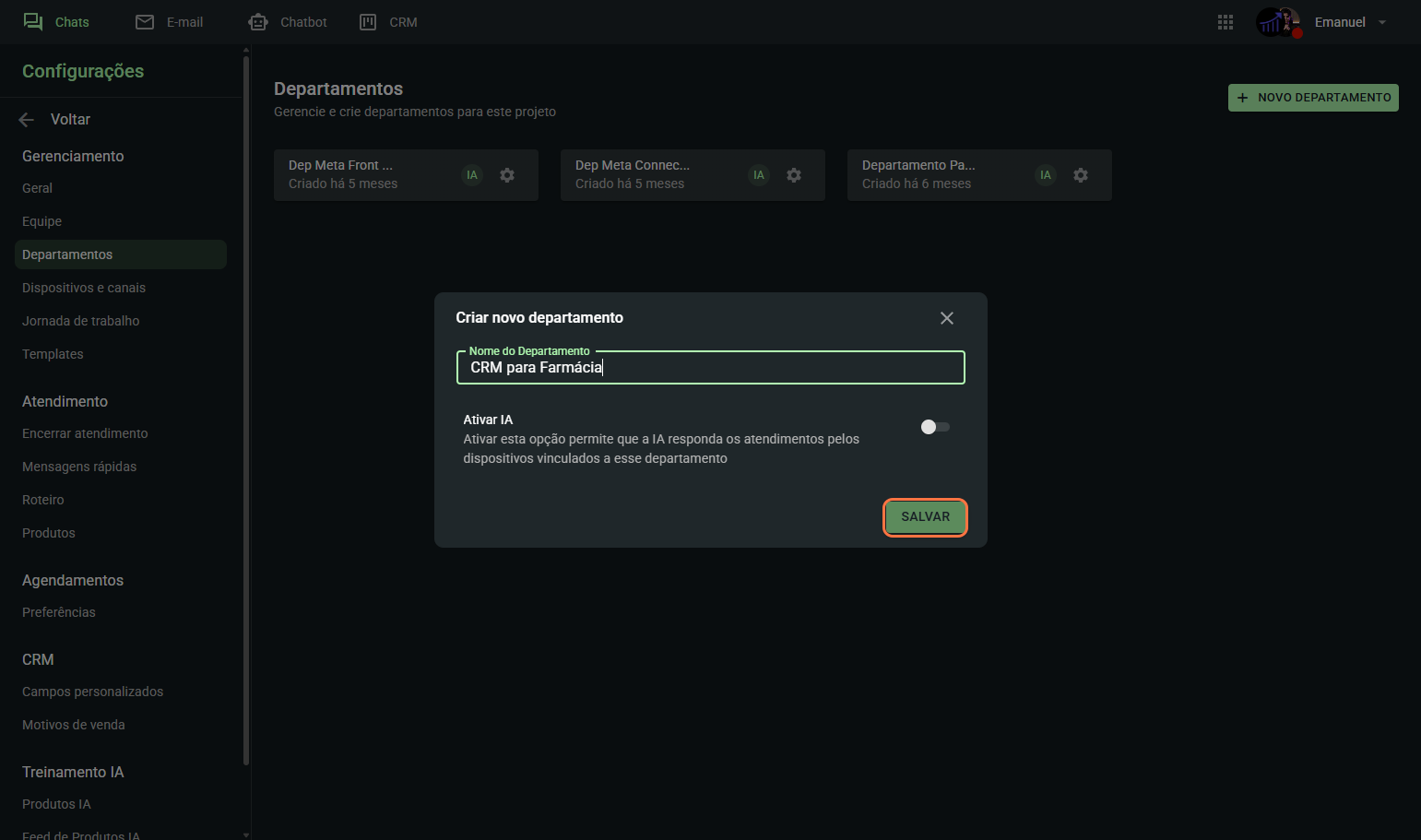
Task: Click the Nome do Departamento field
Action: point(710,368)
